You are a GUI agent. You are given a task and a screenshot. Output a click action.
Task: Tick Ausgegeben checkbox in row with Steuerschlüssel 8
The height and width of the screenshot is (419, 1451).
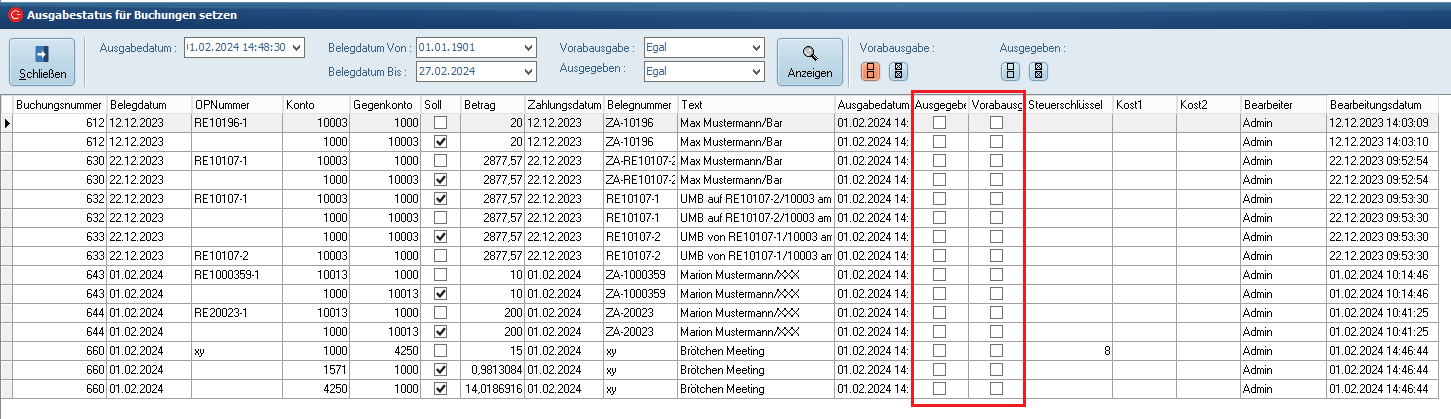pos(939,351)
